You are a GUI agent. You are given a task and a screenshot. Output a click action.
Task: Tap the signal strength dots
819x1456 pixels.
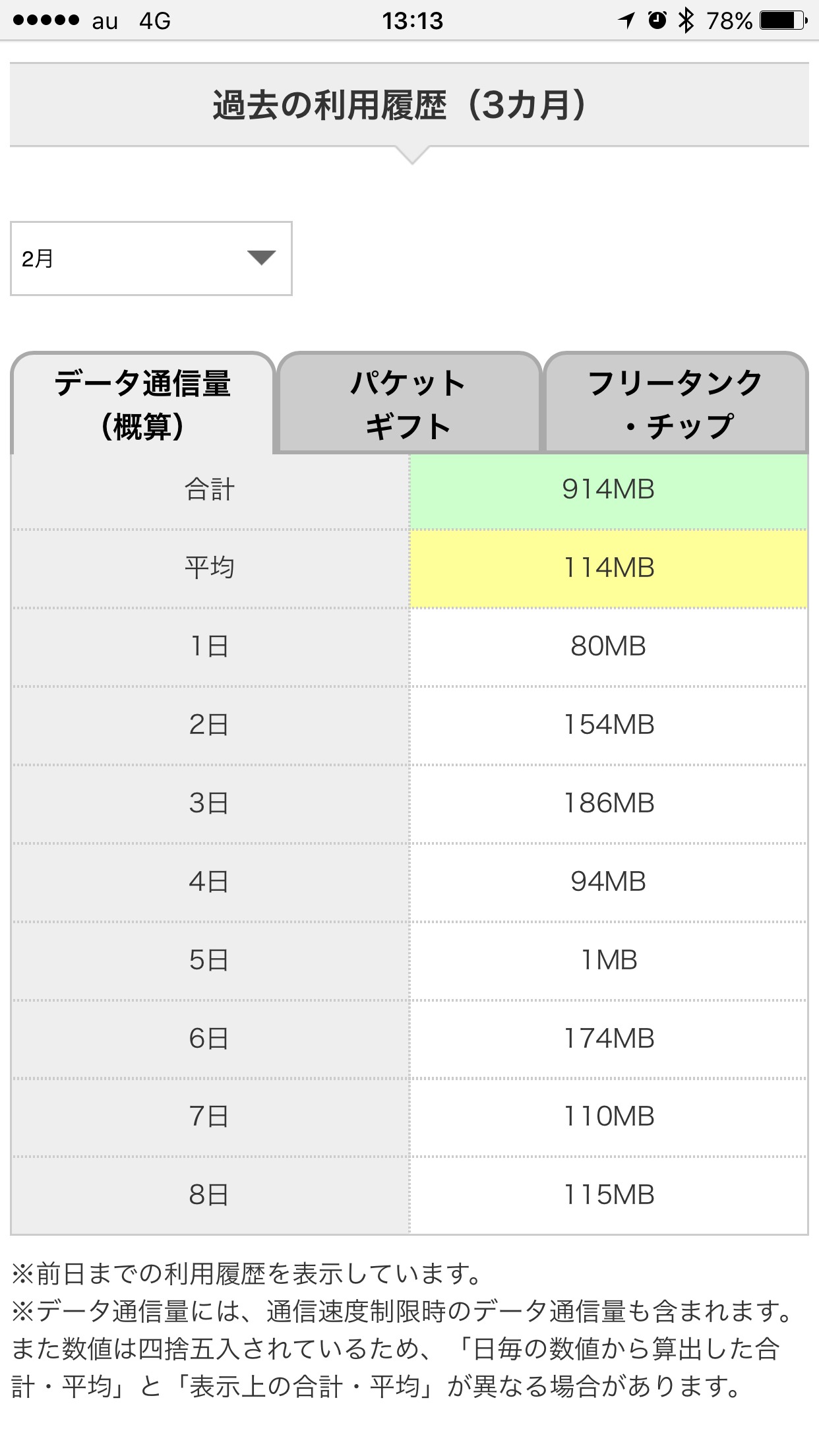46,20
